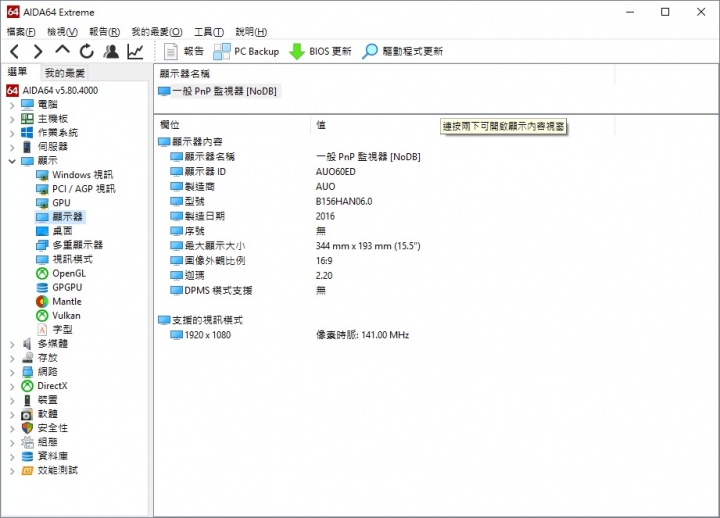Screen dimensions: 720x518
Task: Select AIDA64 v5.80.4000 root tree item
Action: point(60,90)
